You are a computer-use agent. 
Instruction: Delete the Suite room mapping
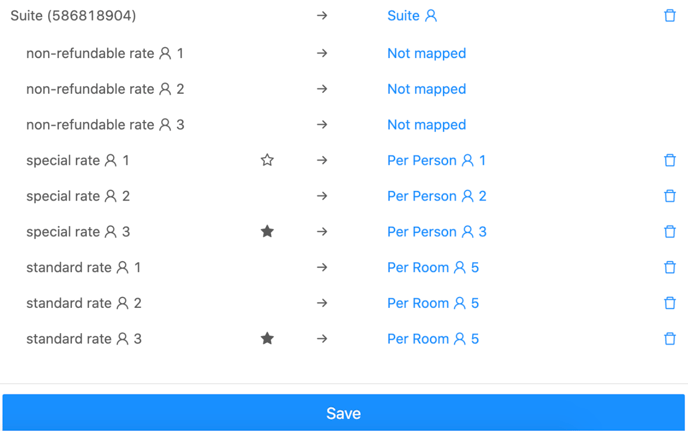[x=670, y=15]
